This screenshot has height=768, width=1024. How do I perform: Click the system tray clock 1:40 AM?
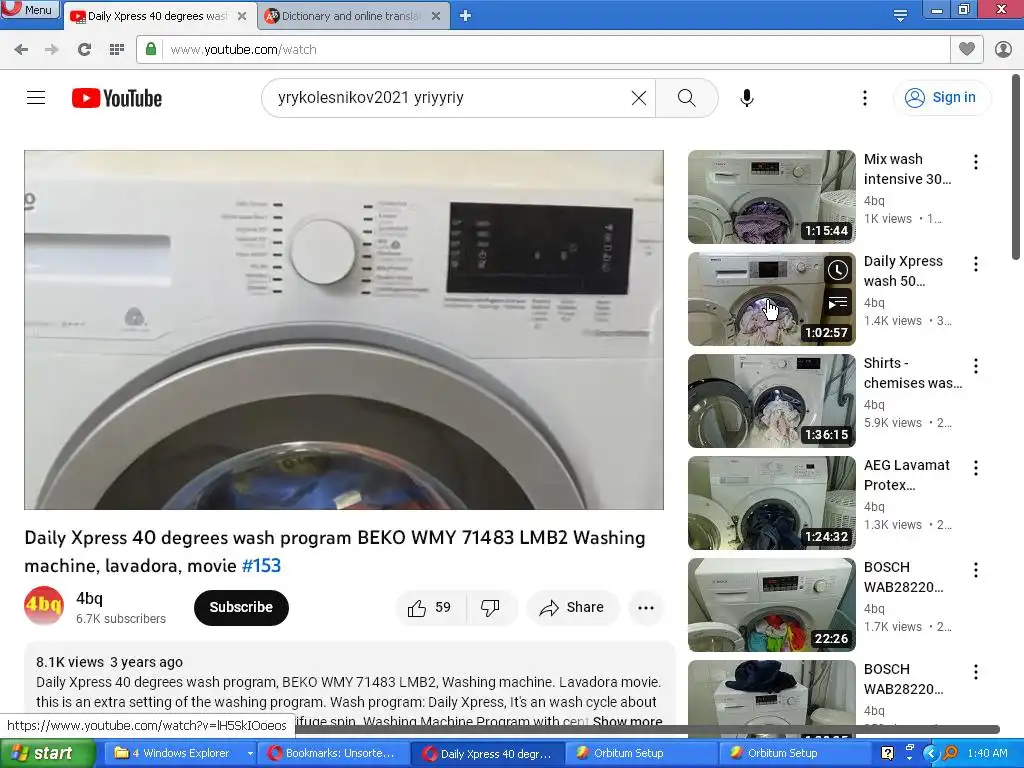tap(987, 753)
